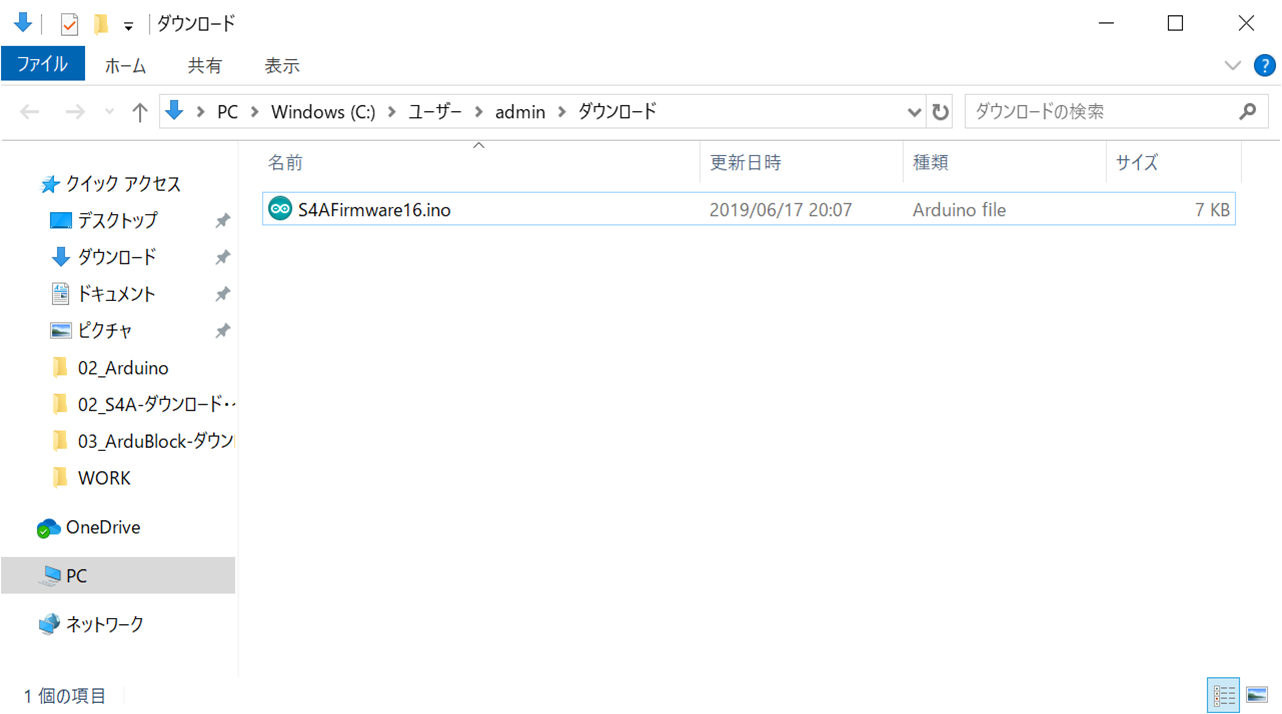Switch to details view using the status bar toggle

[1222, 695]
